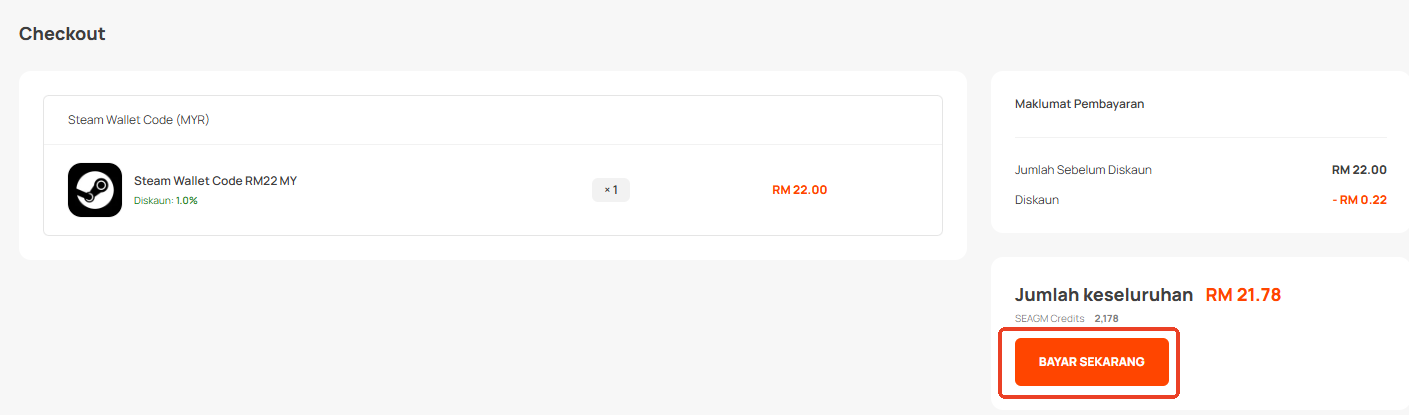The height and width of the screenshot is (415, 1409).
Task: Click the Jumlah keseluruhan label
Action: (x=1104, y=295)
